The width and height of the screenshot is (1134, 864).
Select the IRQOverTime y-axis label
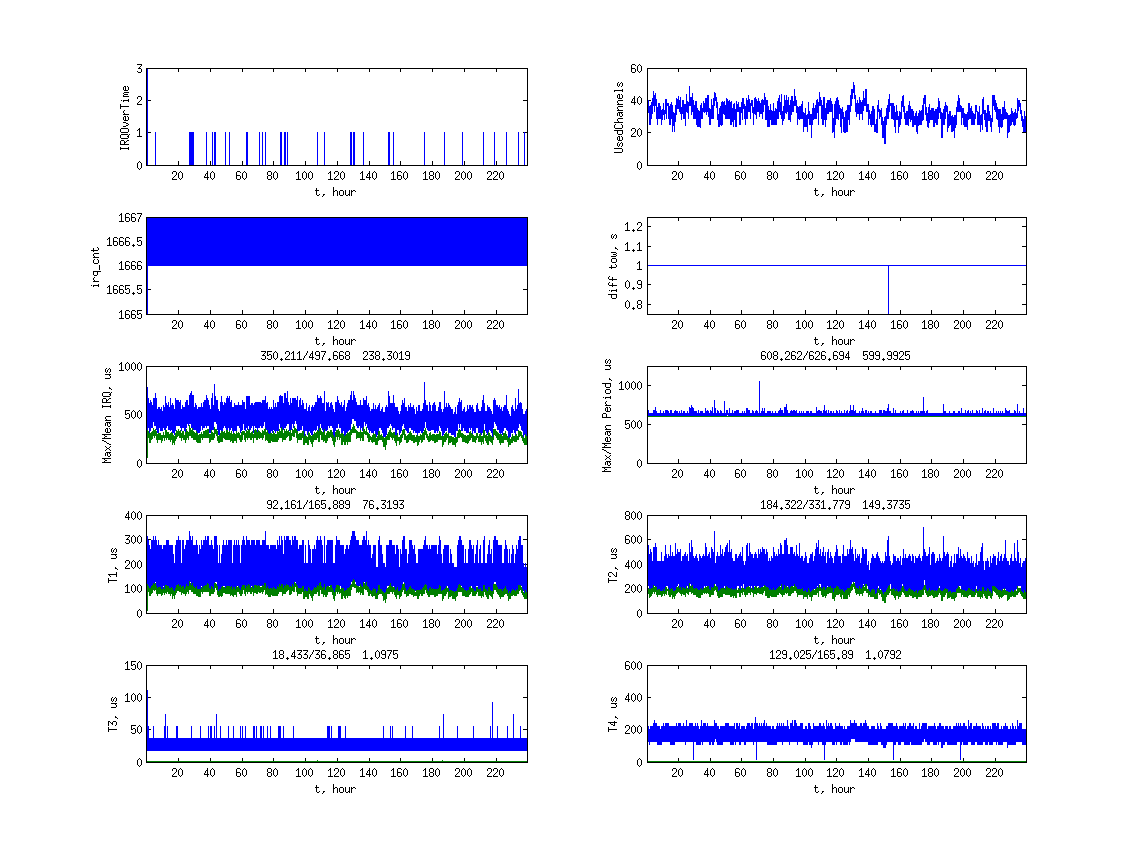125,117
